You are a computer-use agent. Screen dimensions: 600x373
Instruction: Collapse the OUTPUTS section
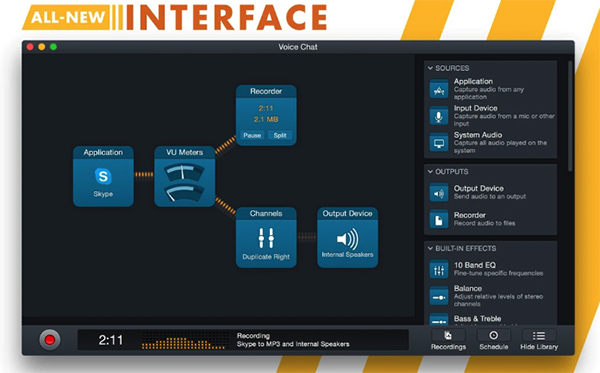click(430, 171)
